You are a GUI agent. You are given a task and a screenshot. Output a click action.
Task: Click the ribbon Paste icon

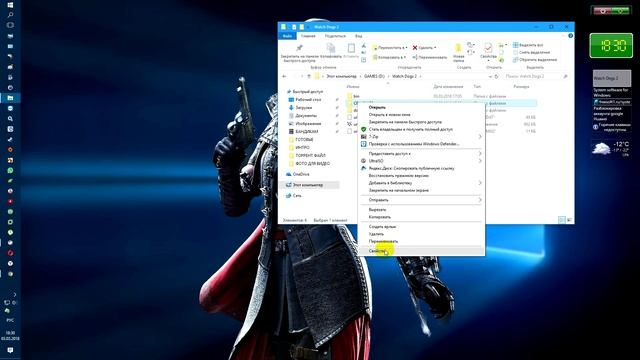tap(351, 49)
